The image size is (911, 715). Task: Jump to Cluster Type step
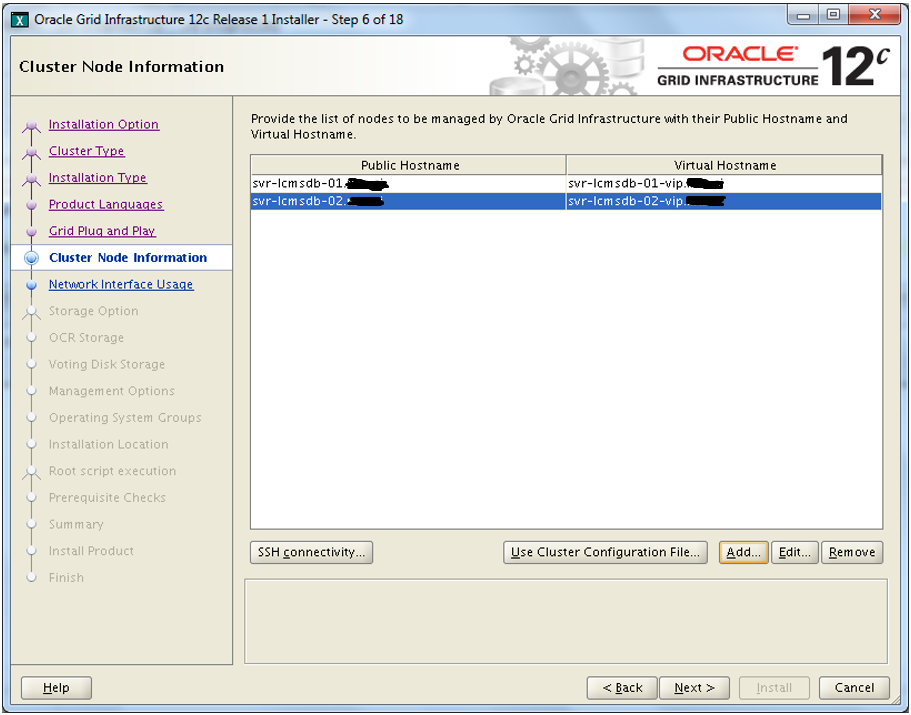87,151
